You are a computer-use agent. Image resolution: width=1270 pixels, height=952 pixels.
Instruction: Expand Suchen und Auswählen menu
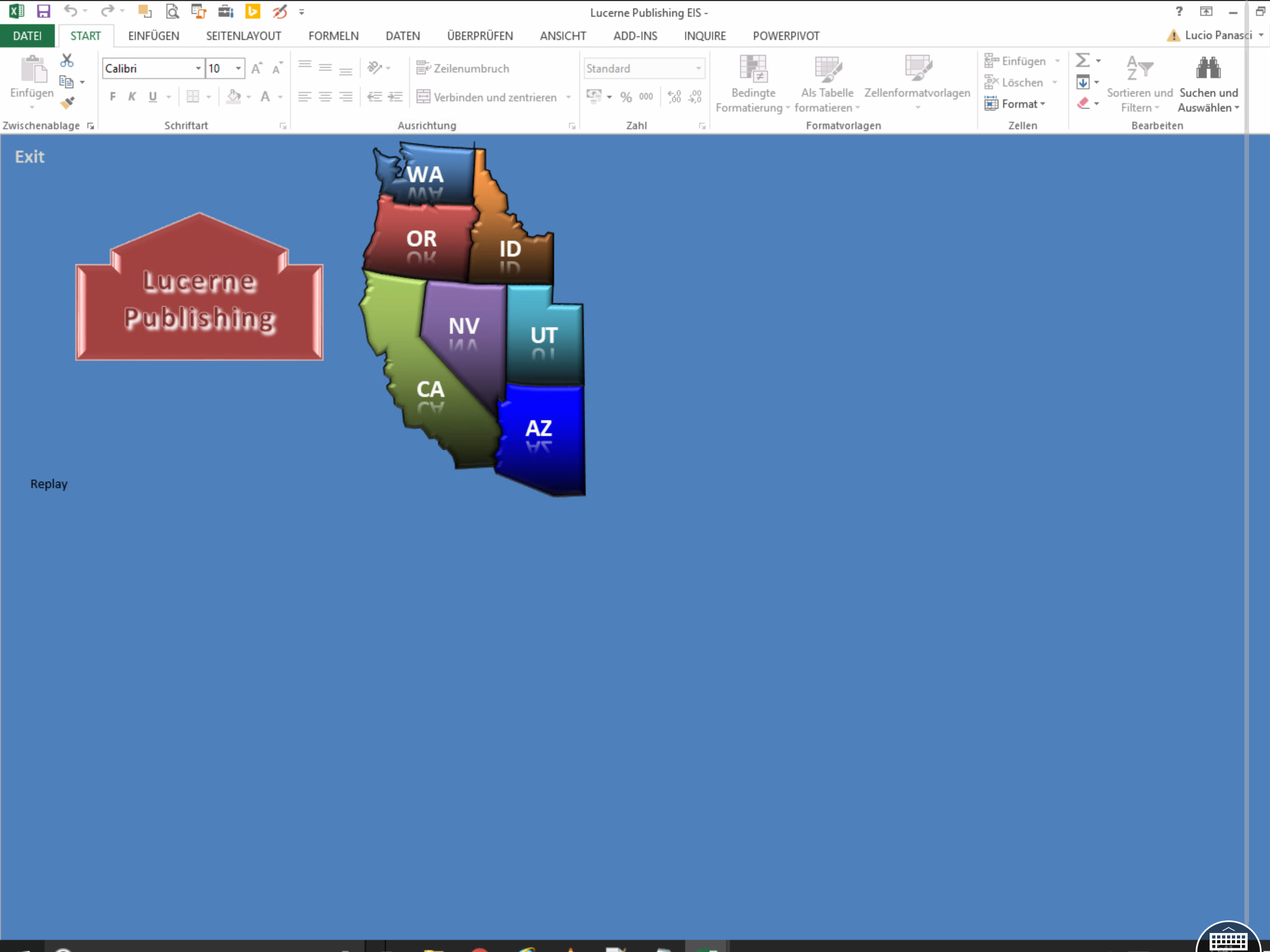pyautogui.click(x=1209, y=85)
